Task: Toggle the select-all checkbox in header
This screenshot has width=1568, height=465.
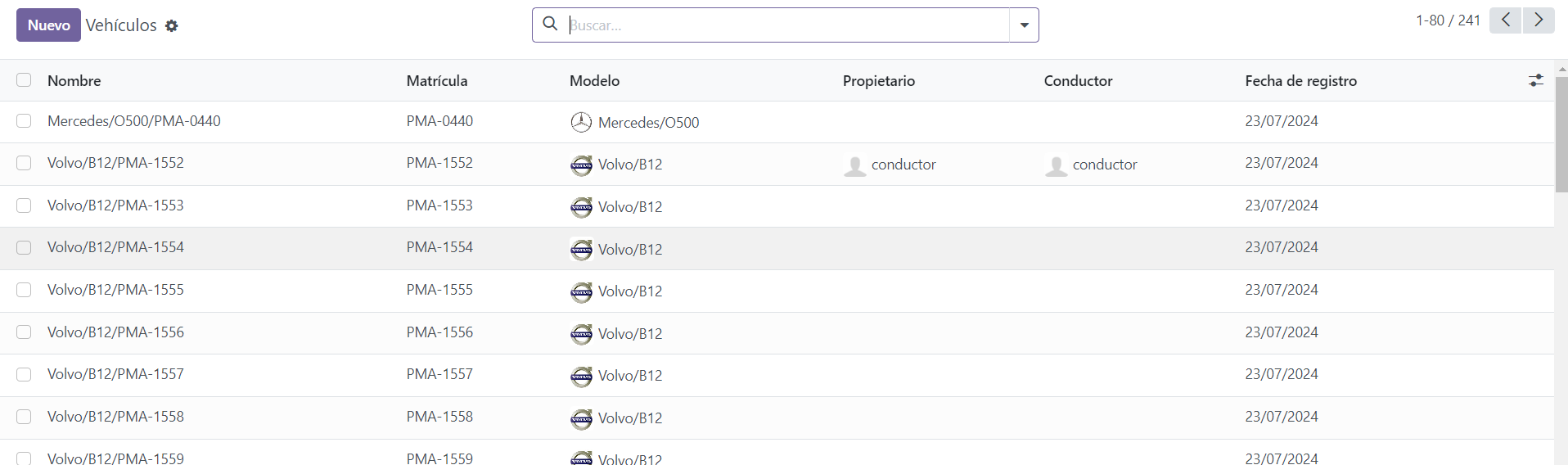Action: 24,80
